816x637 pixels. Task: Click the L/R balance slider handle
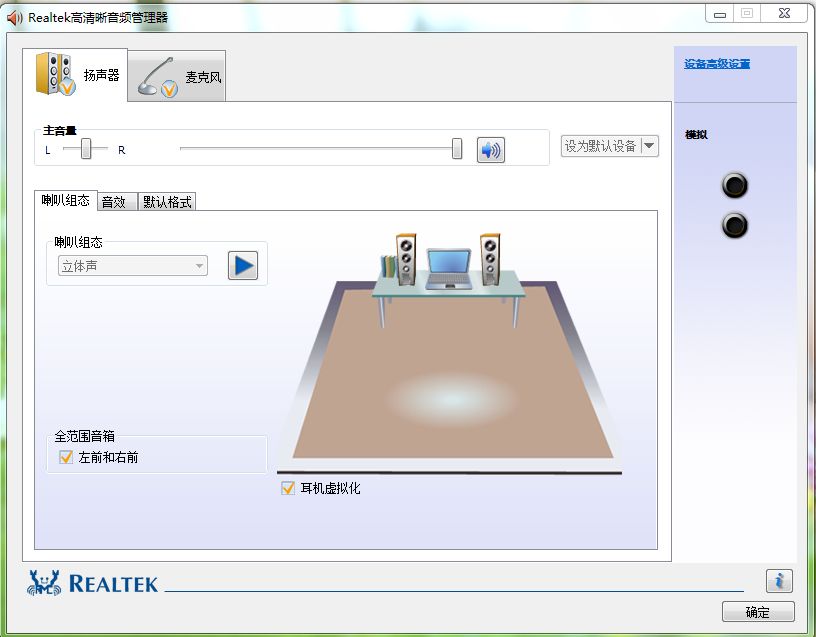[86, 149]
